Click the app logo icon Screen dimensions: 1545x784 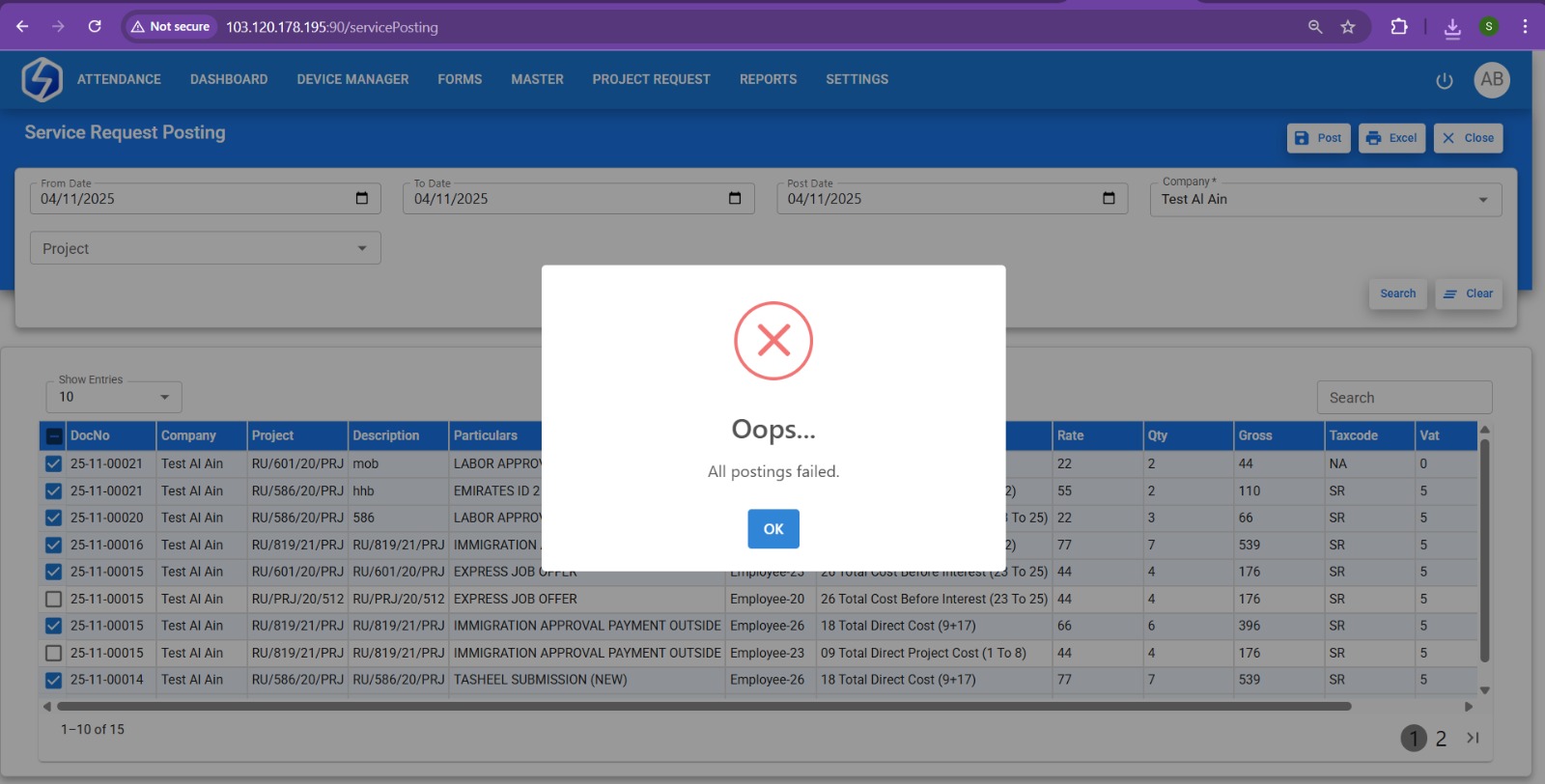point(42,79)
